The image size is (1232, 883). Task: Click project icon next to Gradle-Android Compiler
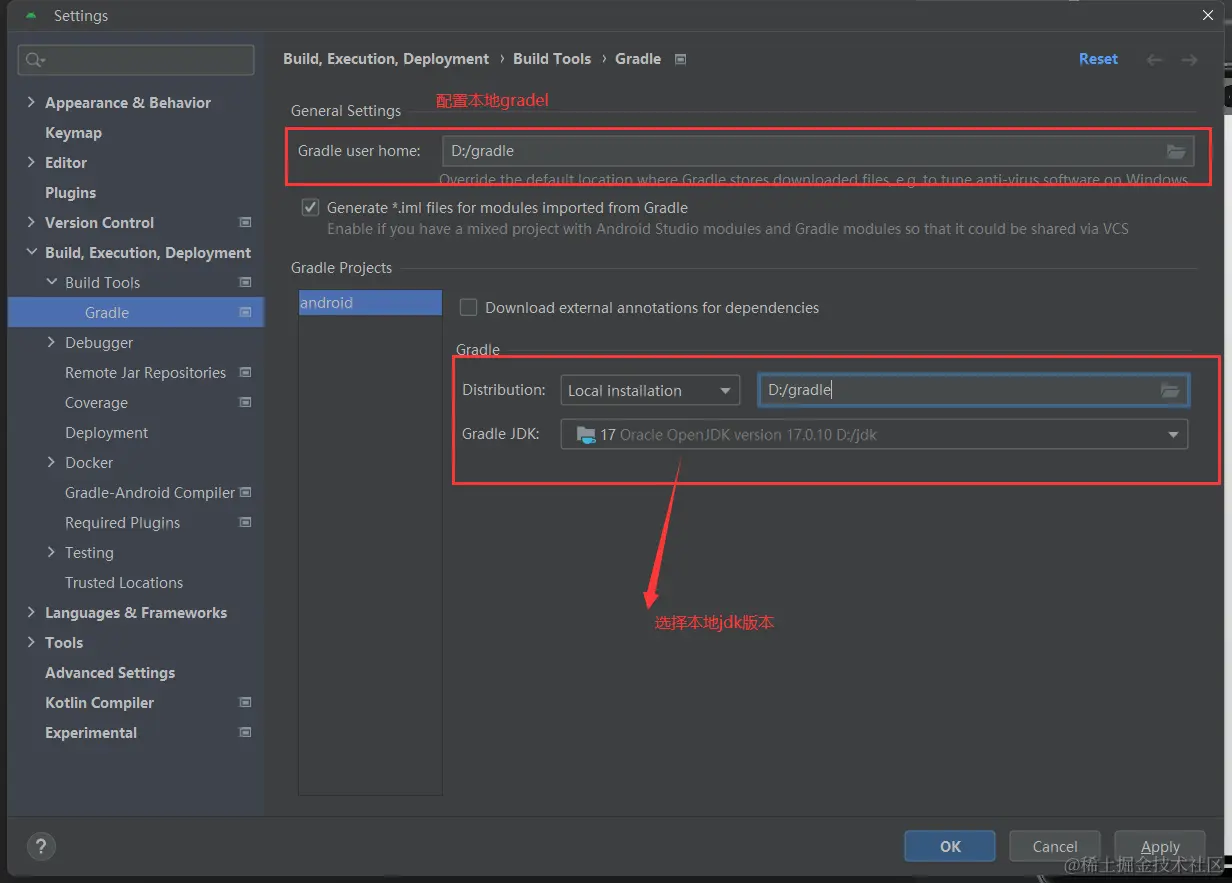246,492
